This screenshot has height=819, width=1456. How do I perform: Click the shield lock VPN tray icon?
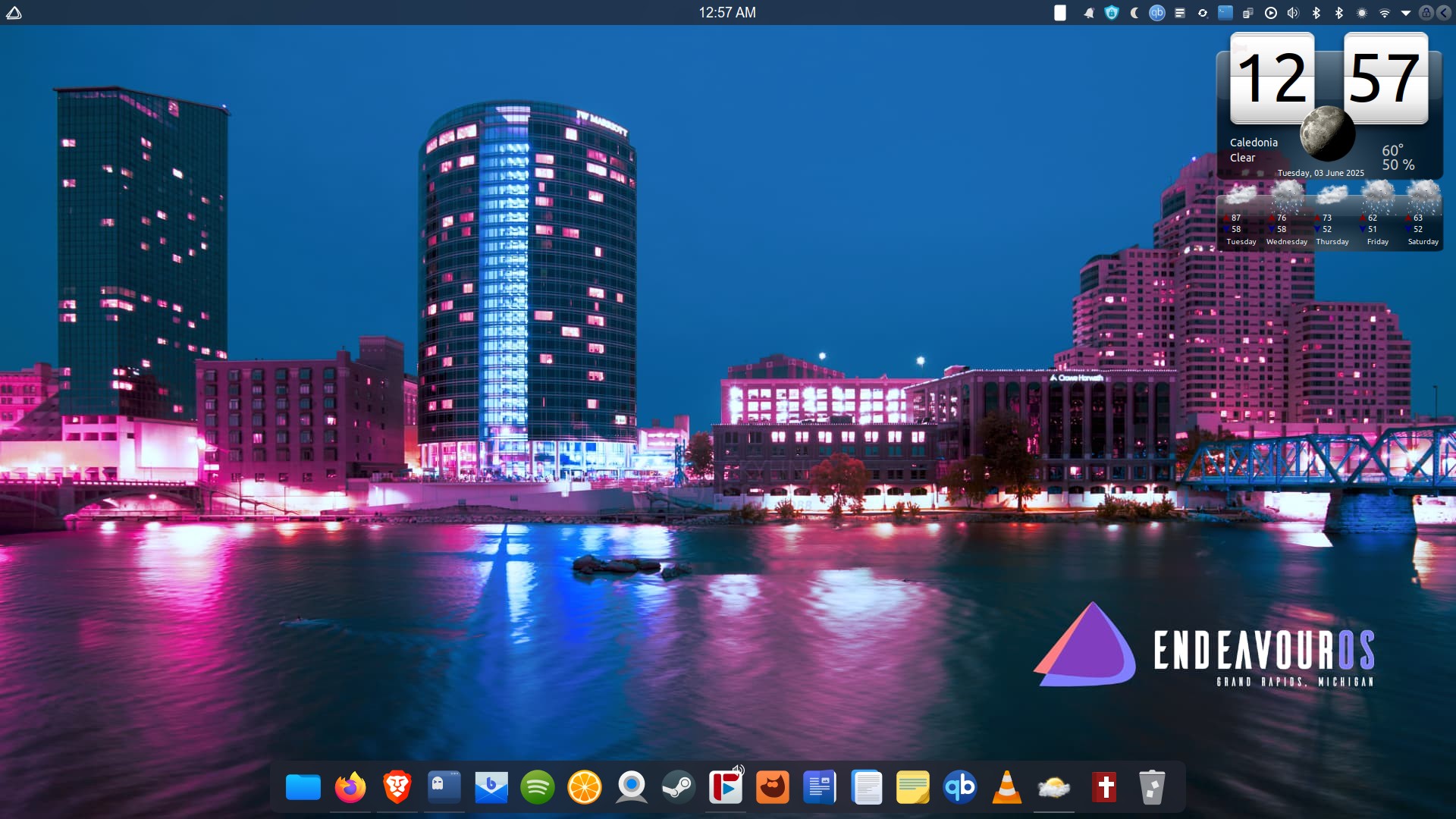[x=1112, y=13]
